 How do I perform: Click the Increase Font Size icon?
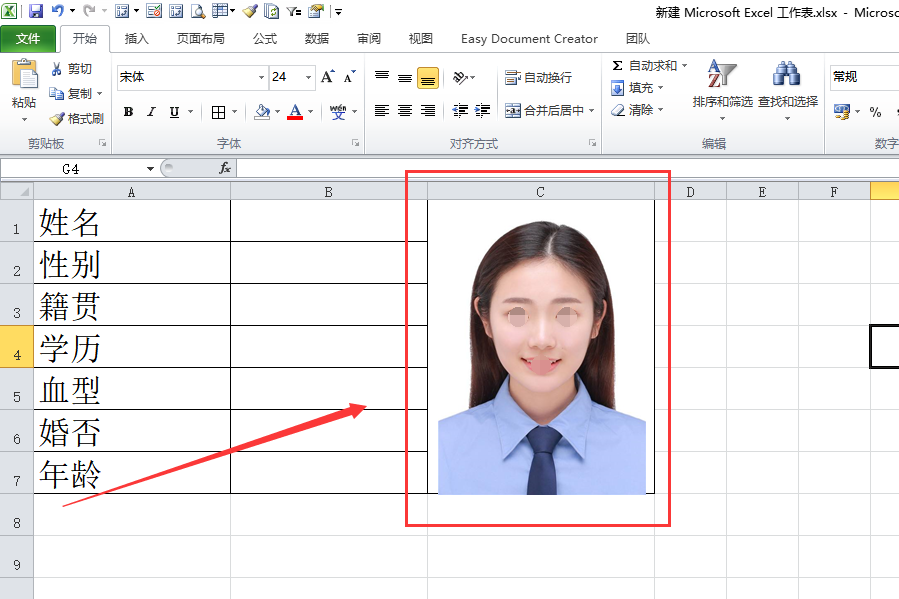pos(328,77)
